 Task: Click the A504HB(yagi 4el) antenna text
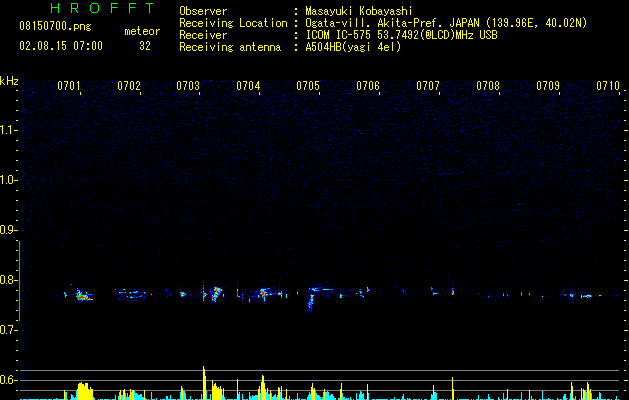(x=353, y=47)
